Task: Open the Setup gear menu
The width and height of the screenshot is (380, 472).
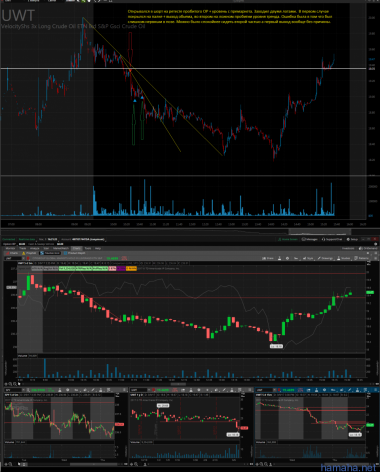Action: (x=352, y=239)
